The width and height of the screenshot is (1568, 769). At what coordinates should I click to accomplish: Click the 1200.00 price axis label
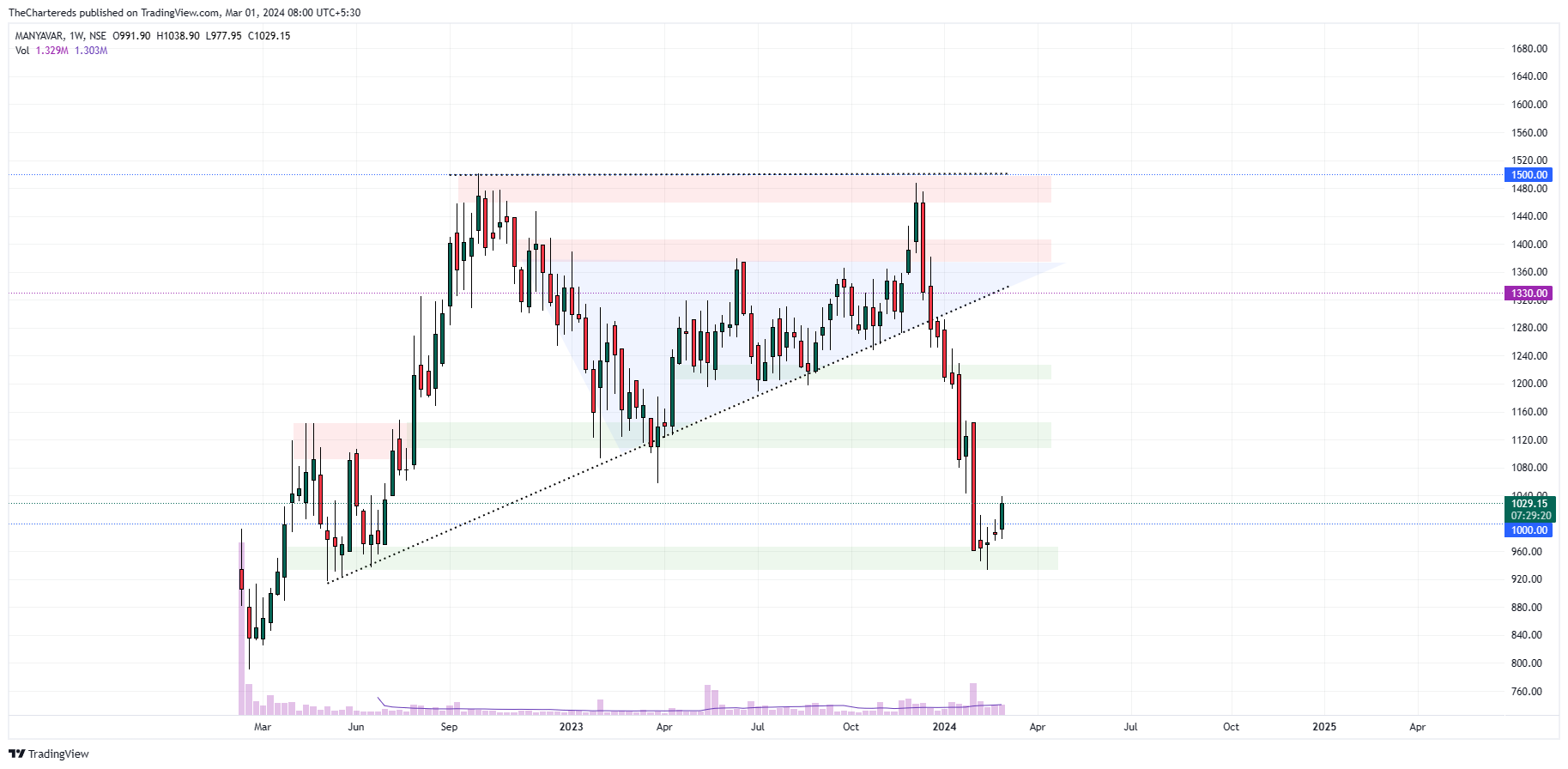1529,384
